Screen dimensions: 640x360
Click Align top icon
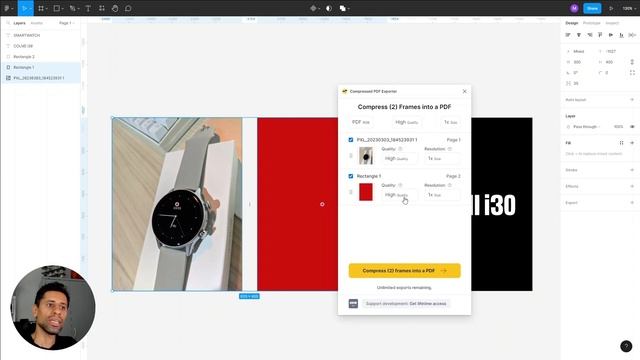tap(600, 35)
